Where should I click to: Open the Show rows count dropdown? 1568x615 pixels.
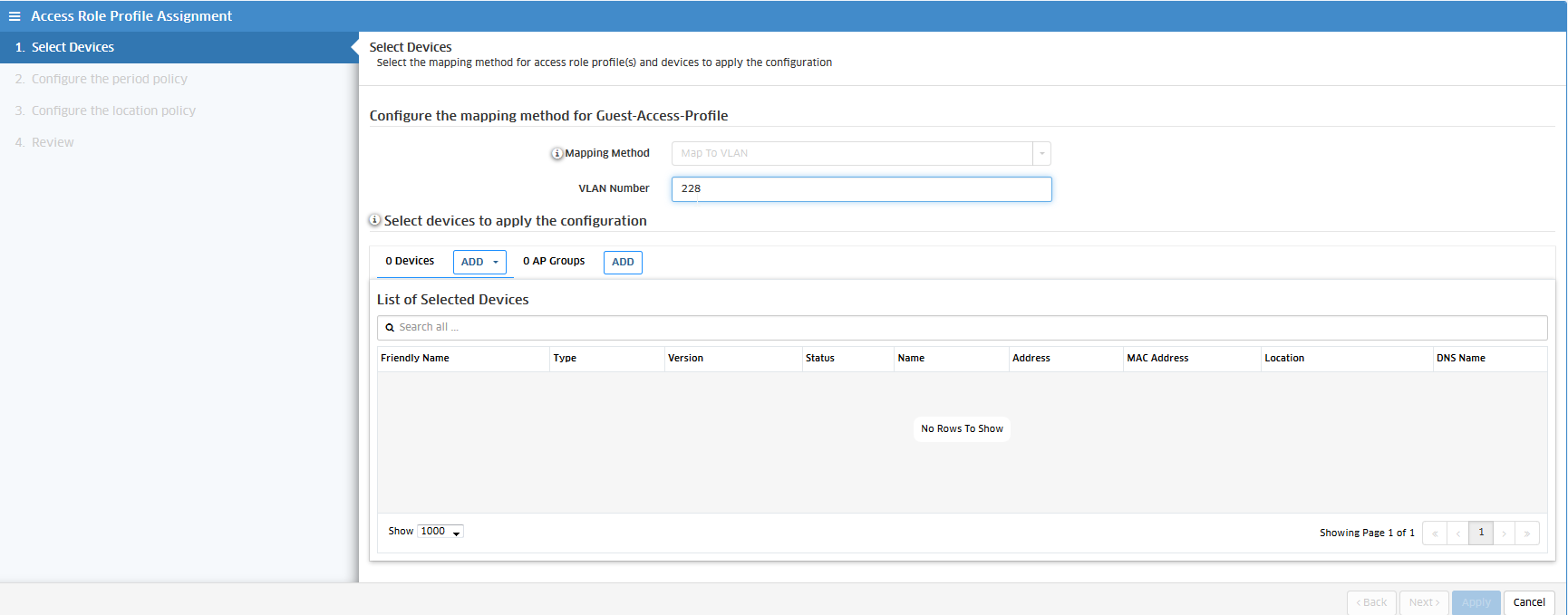[440, 532]
